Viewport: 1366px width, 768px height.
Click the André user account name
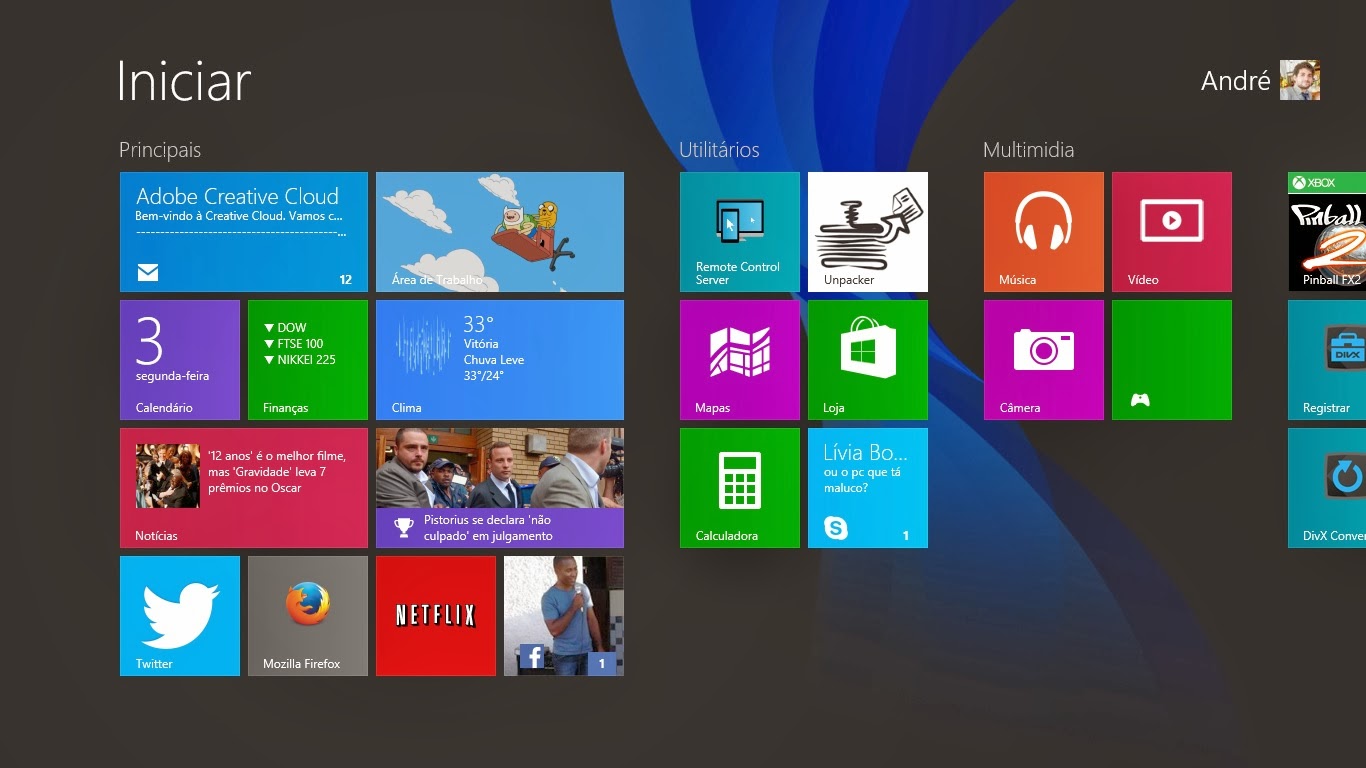(x=1236, y=81)
